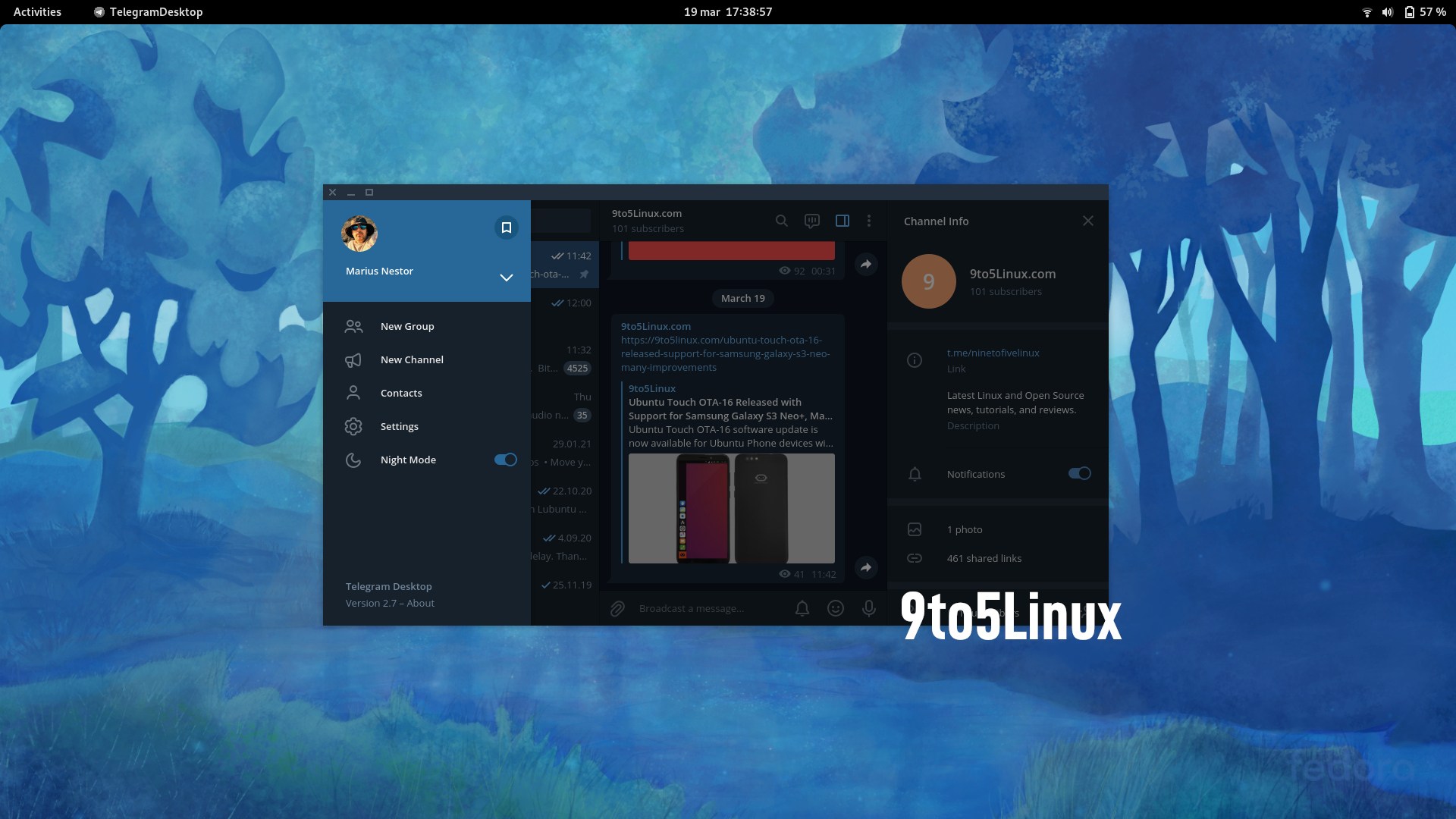Silence message sending via the bell icon
Screen dimensions: 1456x819
click(x=802, y=608)
